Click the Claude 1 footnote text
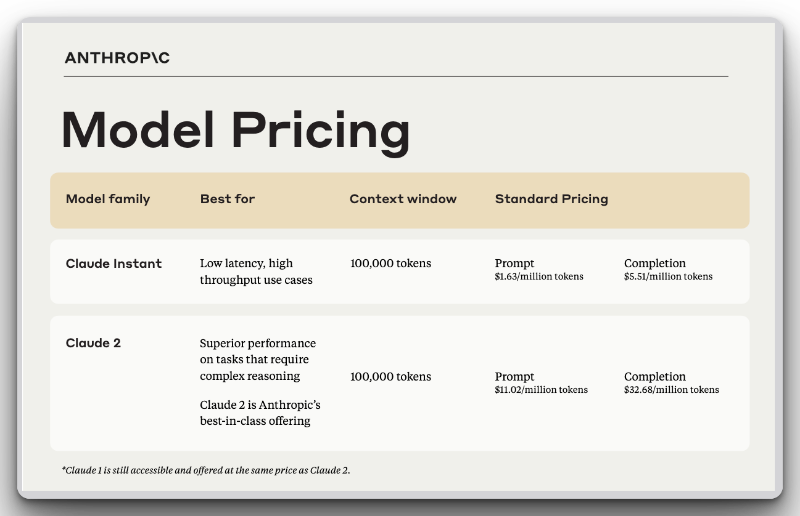The width and height of the screenshot is (800, 516). tap(205, 470)
